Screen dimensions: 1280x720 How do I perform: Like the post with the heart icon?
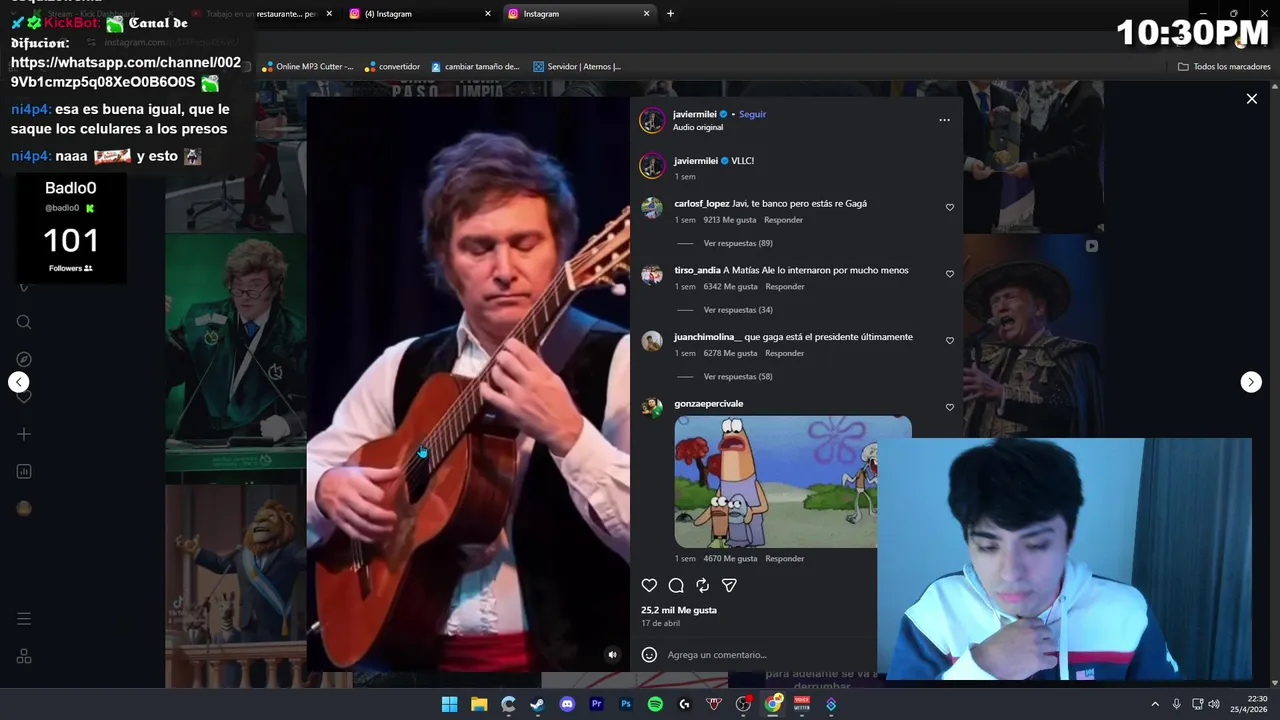pyautogui.click(x=649, y=586)
